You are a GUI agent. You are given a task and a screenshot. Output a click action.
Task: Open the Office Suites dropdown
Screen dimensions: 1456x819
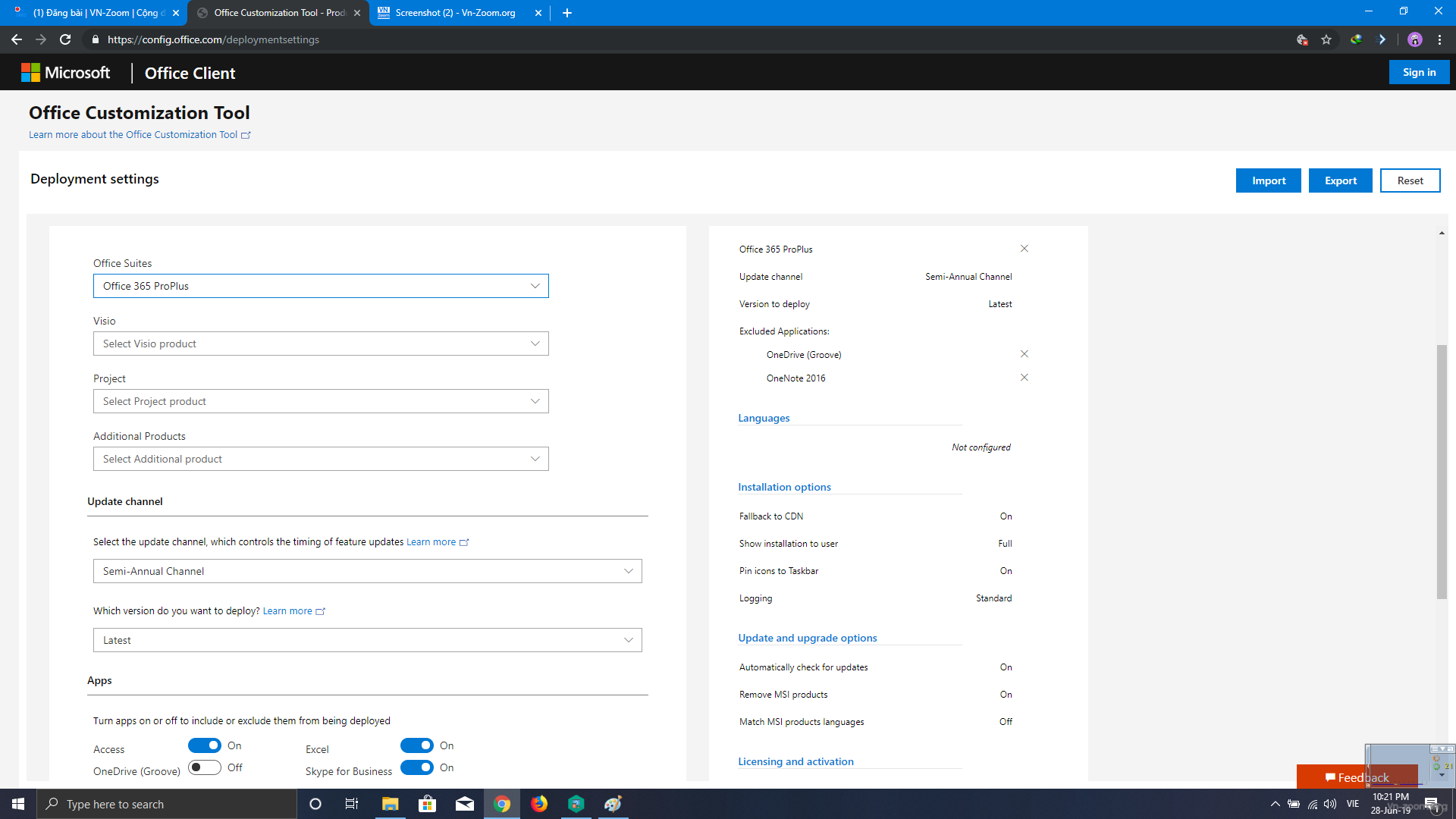tap(321, 286)
